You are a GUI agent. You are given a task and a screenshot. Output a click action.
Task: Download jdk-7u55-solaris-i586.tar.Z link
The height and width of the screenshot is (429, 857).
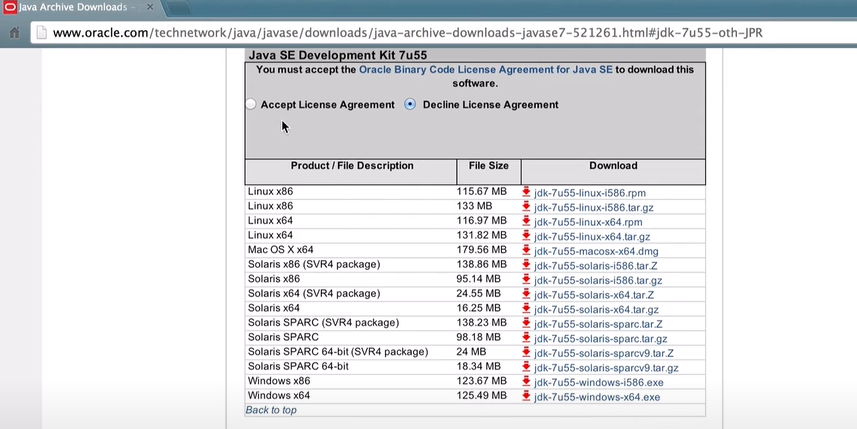coord(596,266)
